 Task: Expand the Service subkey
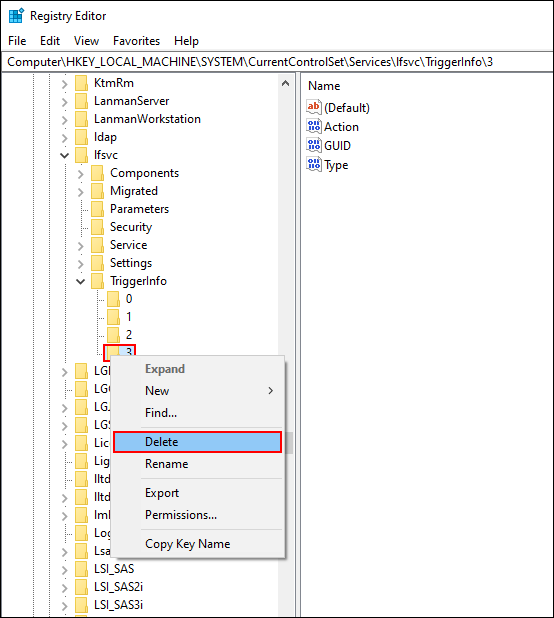81,246
